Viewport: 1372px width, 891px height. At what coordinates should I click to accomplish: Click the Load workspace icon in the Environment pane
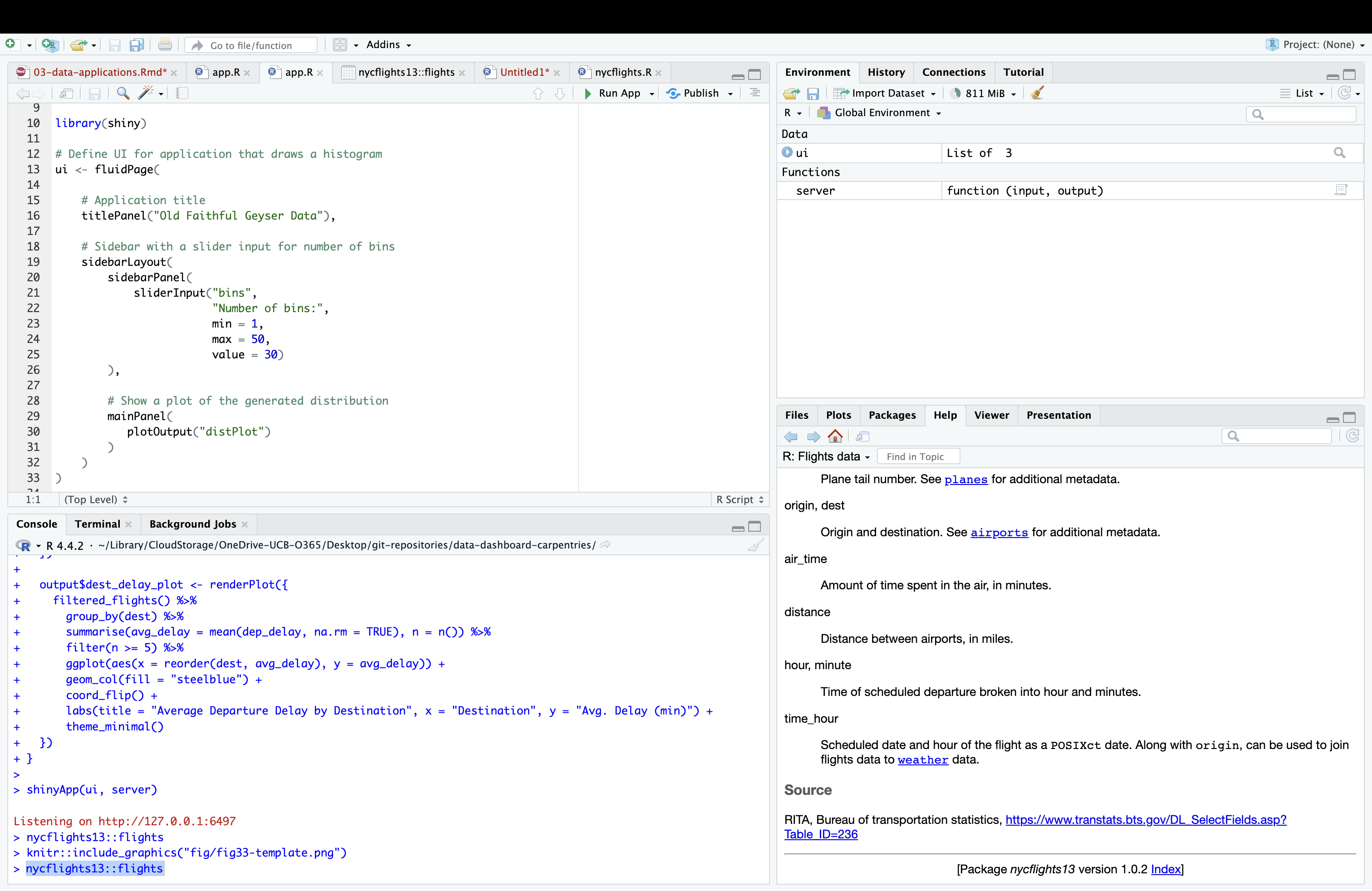791,93
